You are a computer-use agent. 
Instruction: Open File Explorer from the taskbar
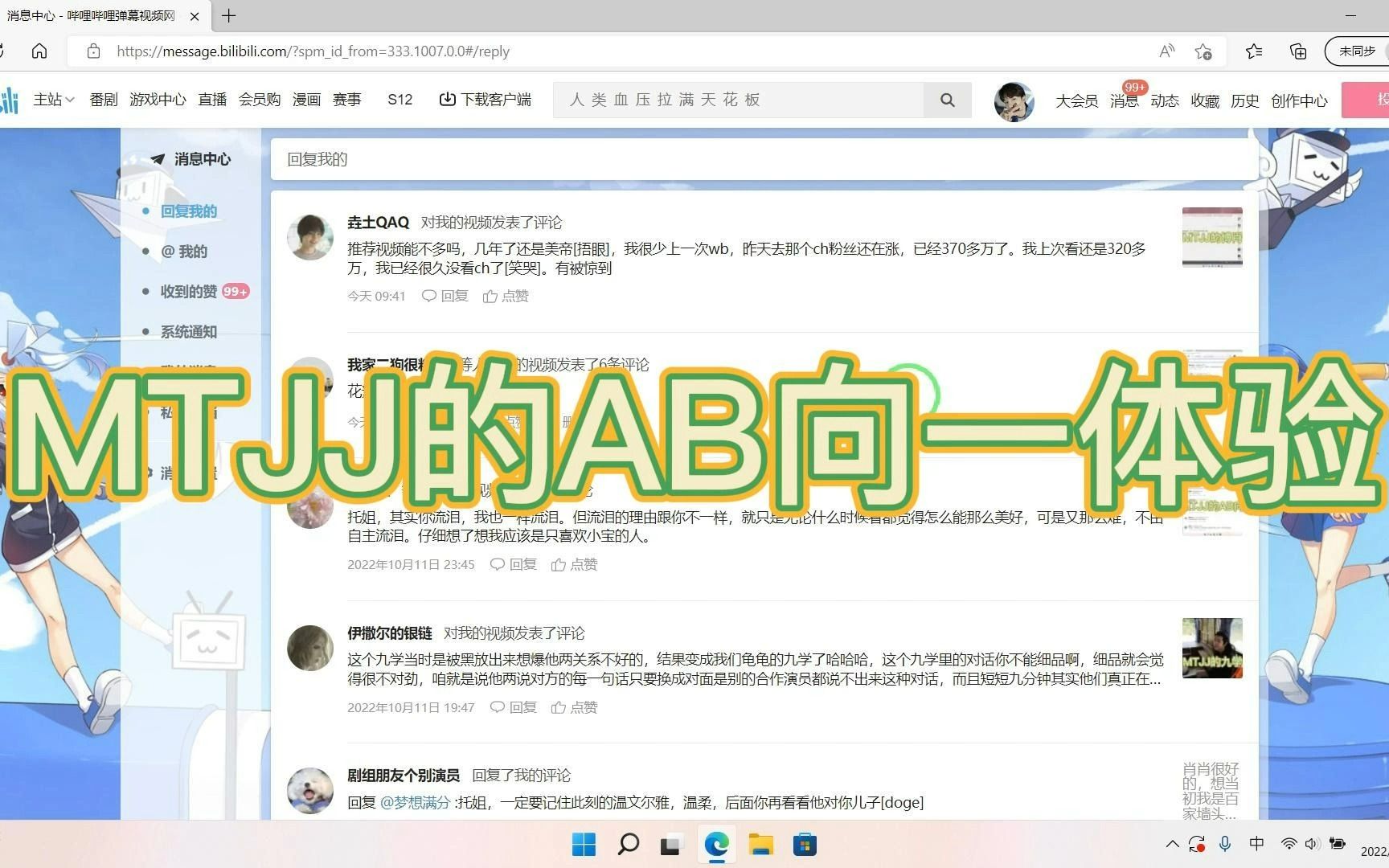[760, 845]
